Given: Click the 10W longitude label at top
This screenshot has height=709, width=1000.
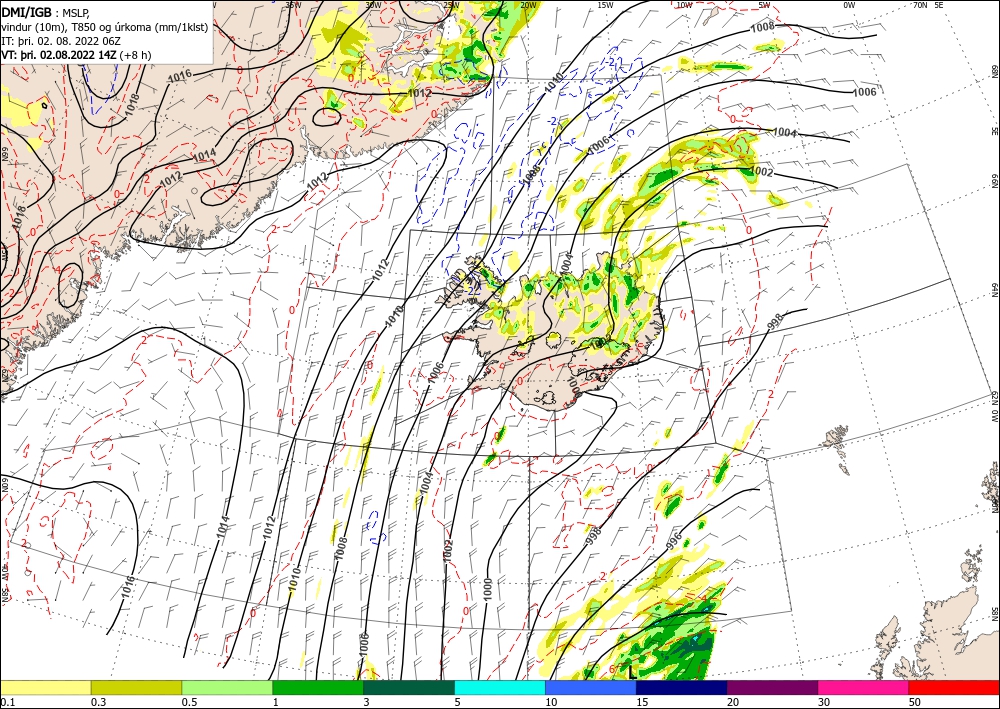Looking at the screenshot, I should 684,5.
